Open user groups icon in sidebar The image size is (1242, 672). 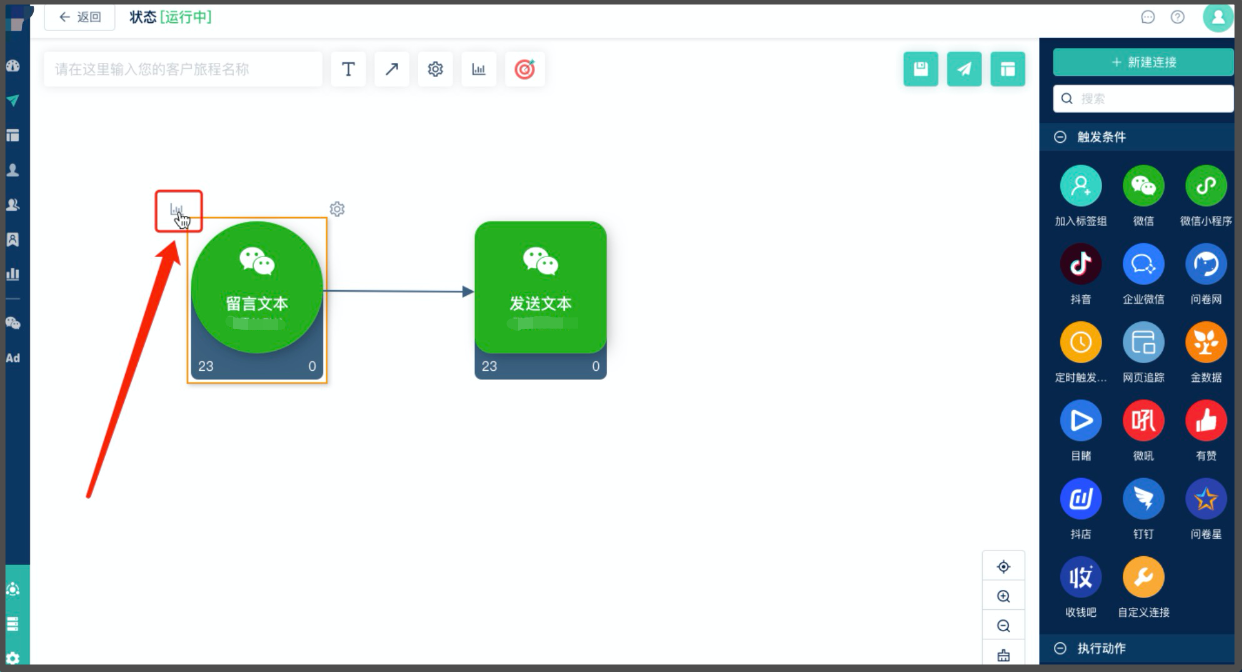pyautogui.click(x=13, y=204)
